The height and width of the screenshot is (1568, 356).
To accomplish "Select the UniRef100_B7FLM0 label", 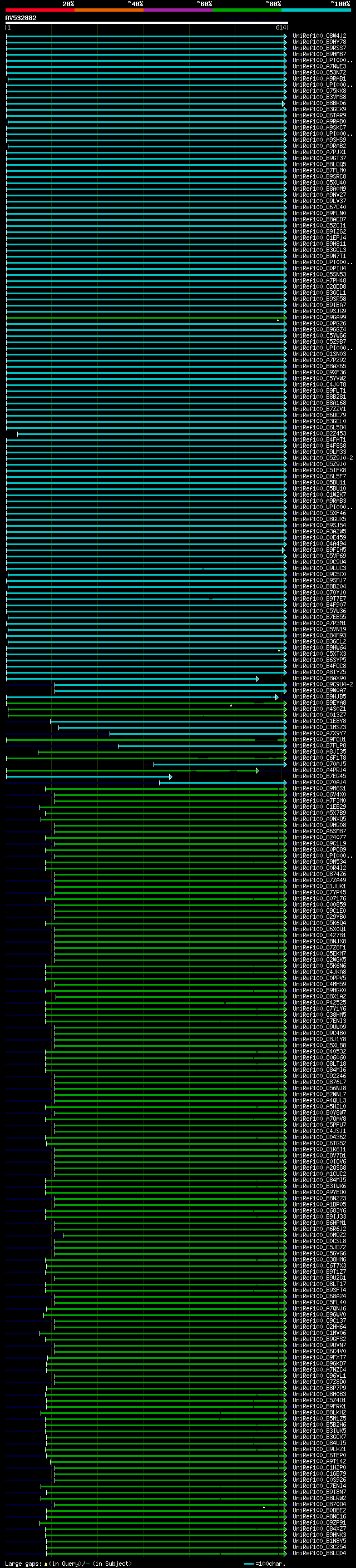I will (319, 170).
